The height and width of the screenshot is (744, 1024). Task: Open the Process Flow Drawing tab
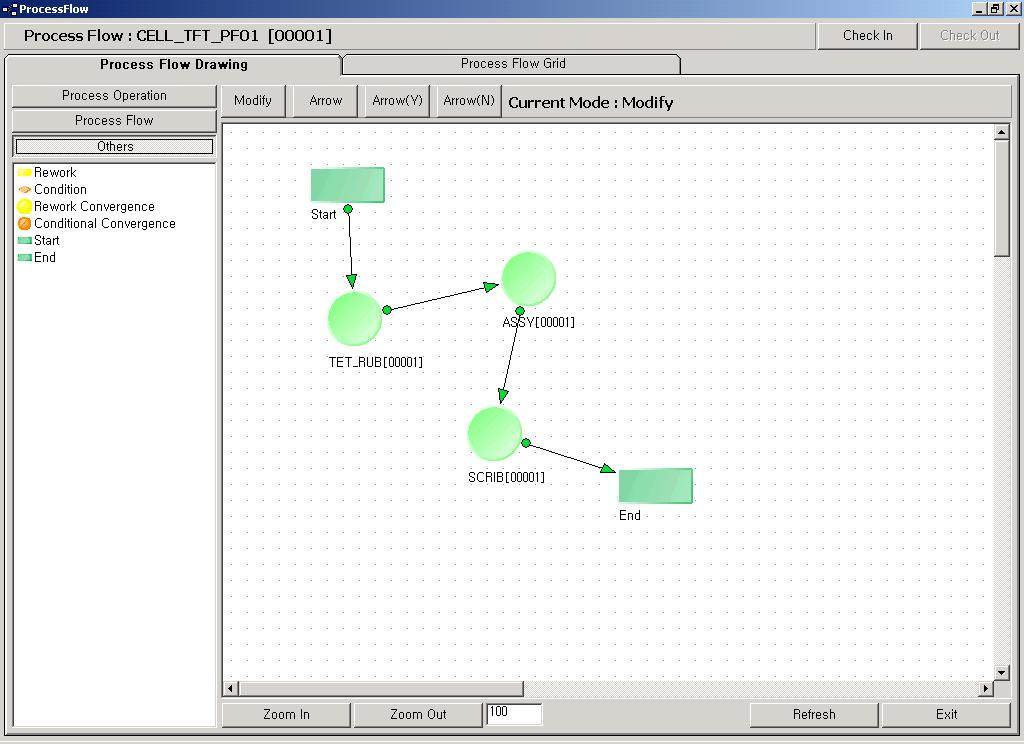coord(173,65)
